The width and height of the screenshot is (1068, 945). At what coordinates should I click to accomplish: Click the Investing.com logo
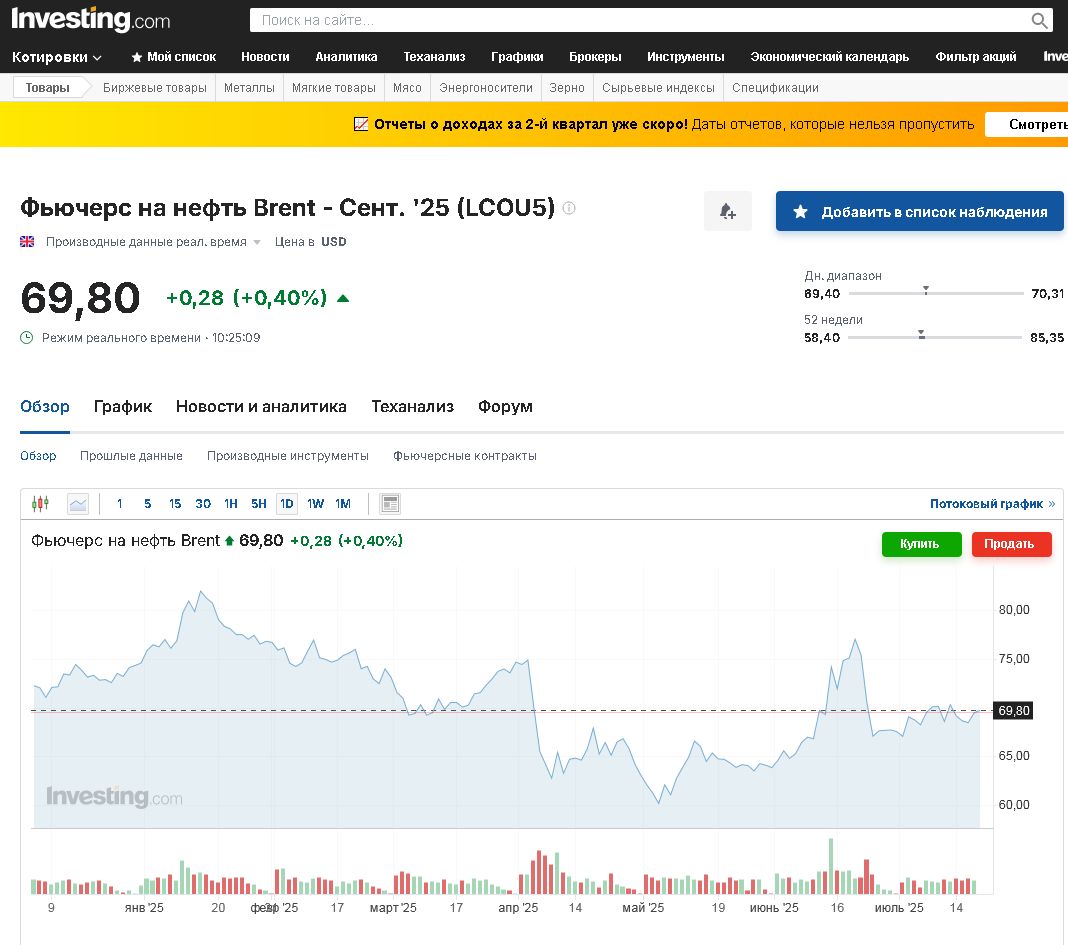tap(90, 20)
